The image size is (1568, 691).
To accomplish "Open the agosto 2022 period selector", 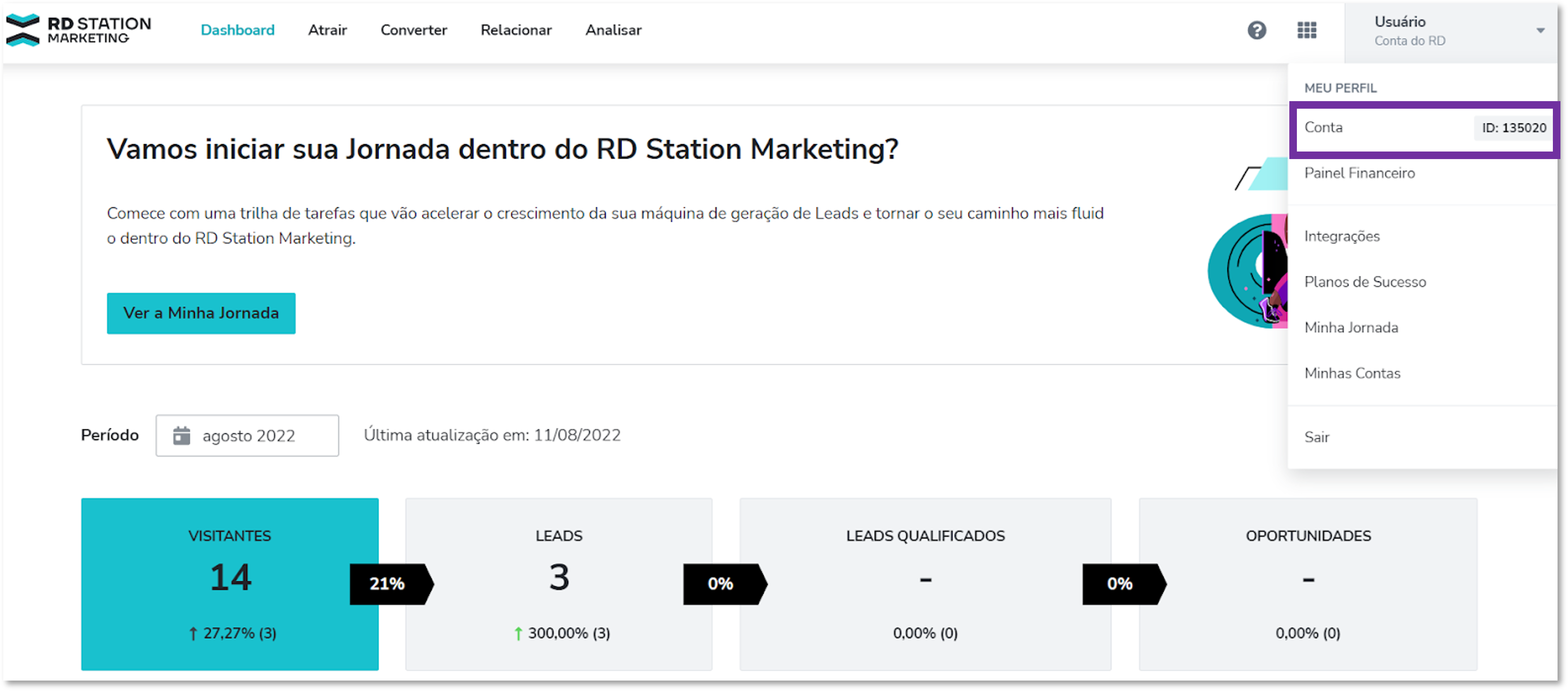I will tap(247, 435).
